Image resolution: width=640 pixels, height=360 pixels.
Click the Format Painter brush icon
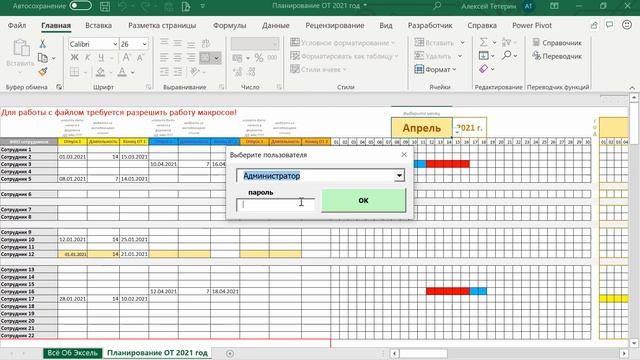[42, 72]
